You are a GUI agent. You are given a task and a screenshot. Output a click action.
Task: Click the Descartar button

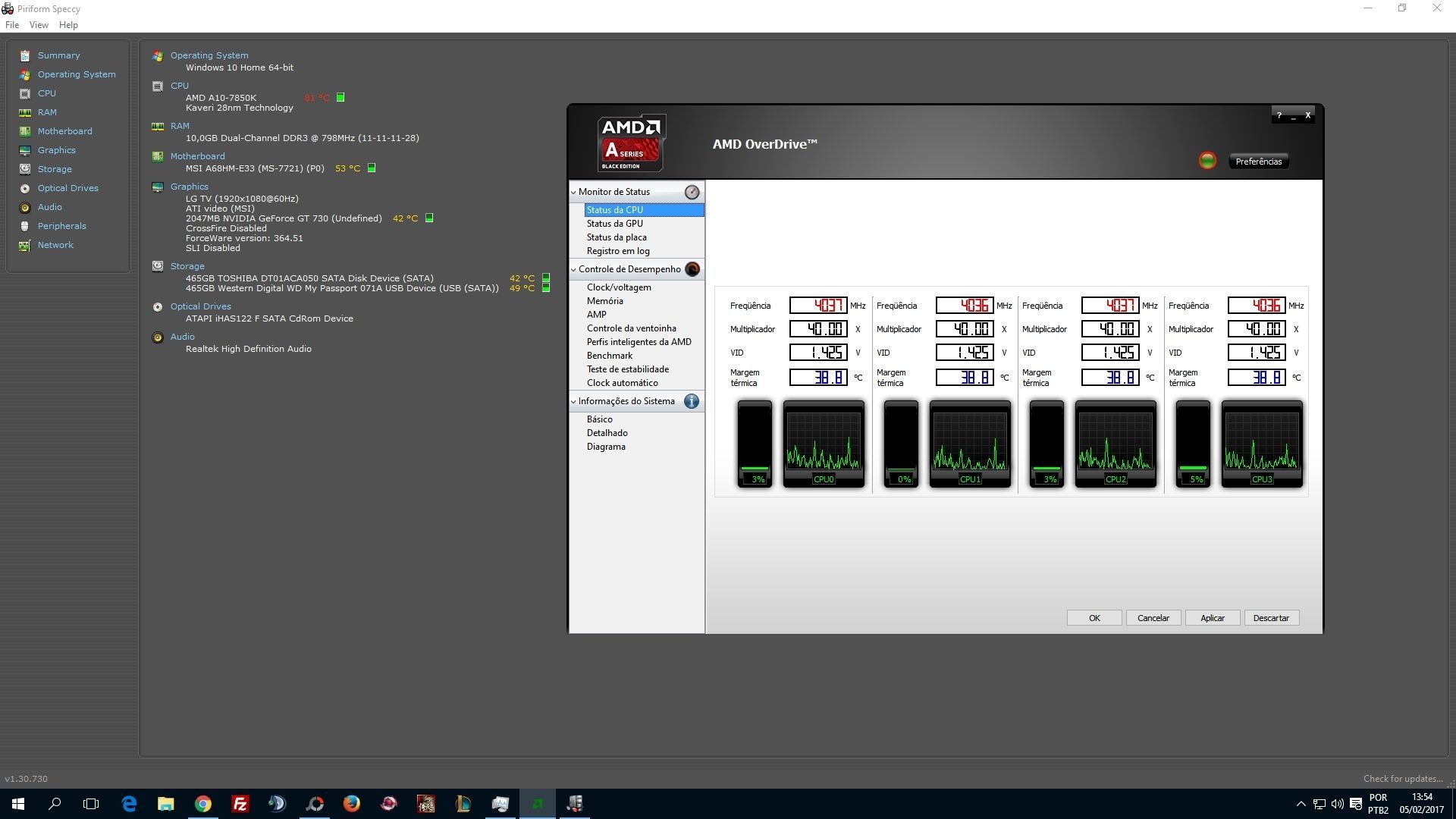pyautogui.click(x=1271, y=618)
